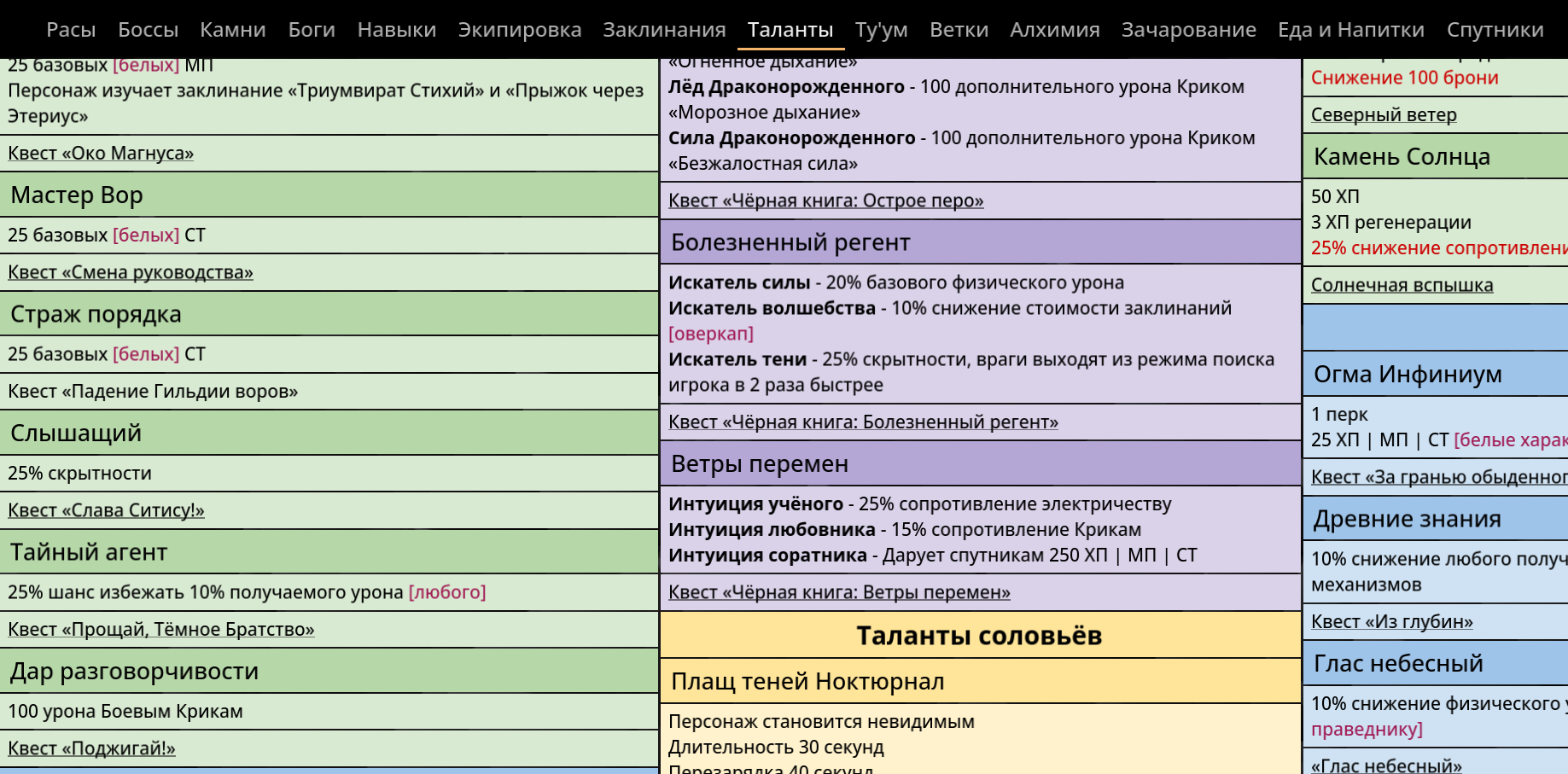Go to Еда и Напитки

(1351, 30)
